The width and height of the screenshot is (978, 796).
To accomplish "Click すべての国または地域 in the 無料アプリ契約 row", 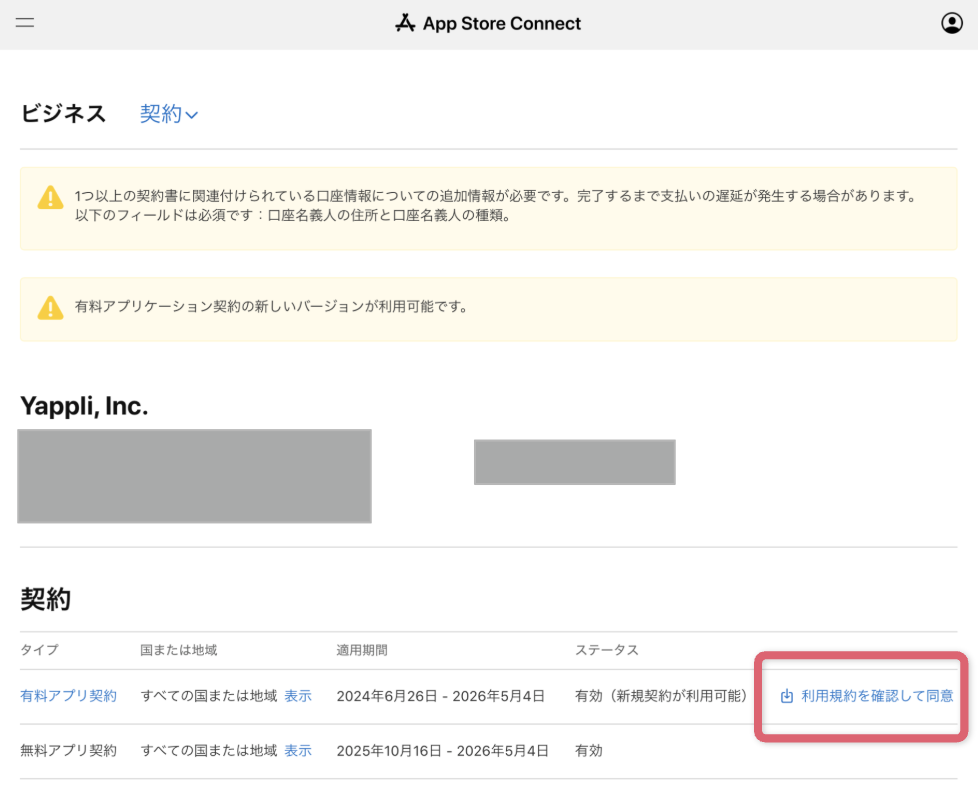I will tap(209, 750).
